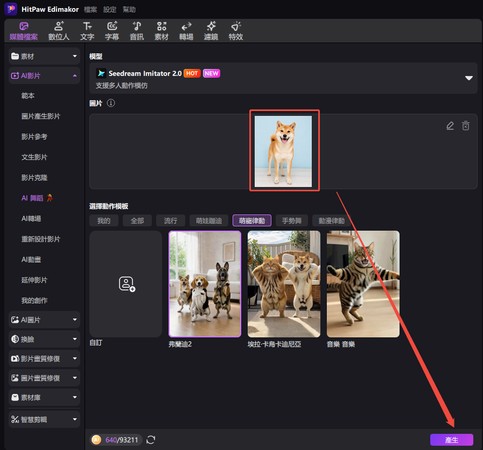
Task: Open AI動畫 in the sidebar
Action: point(31,259)
